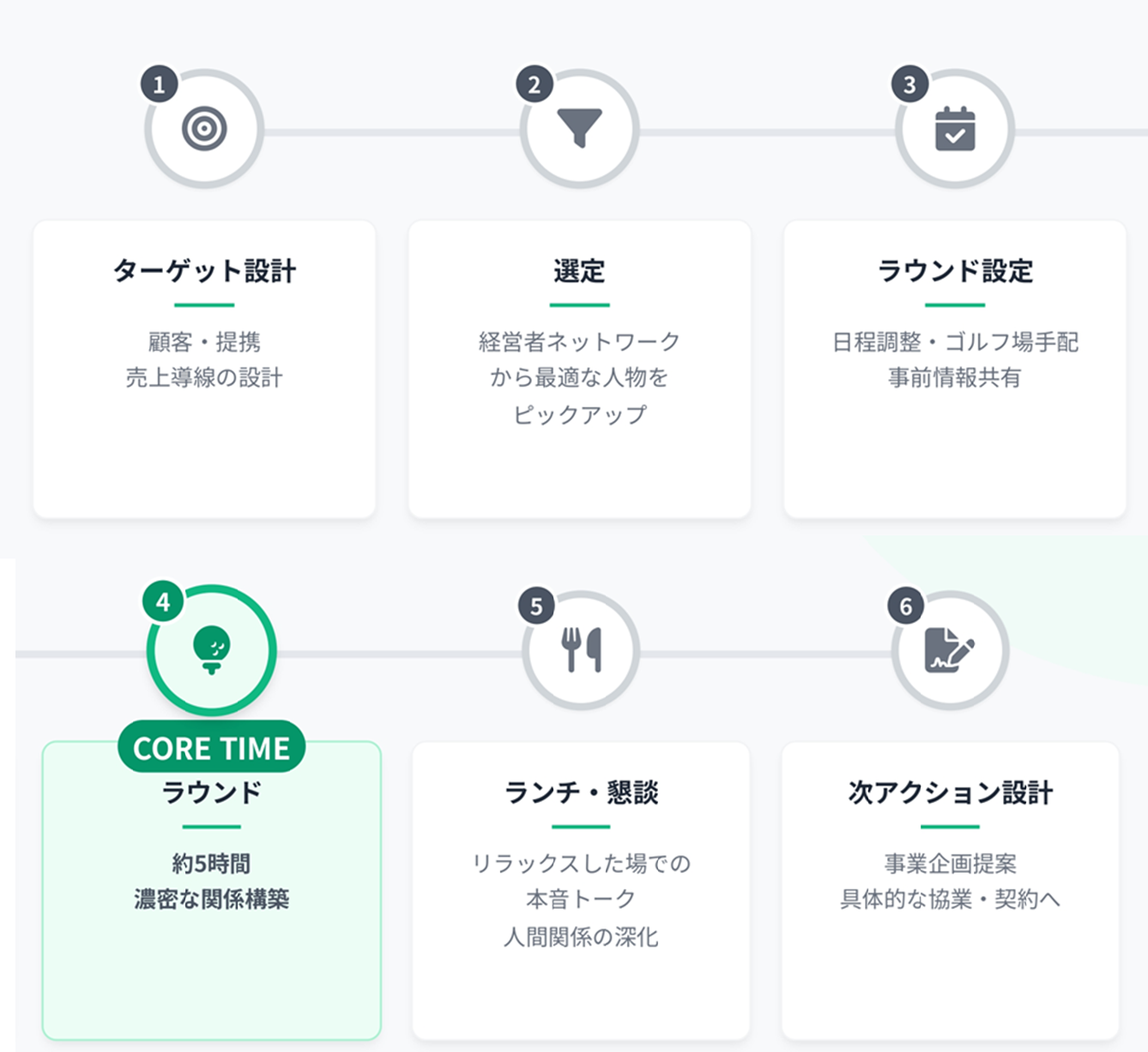Select the 選定 card heading
This screenshot has height=1052, width=1148.
click(579, 271)
